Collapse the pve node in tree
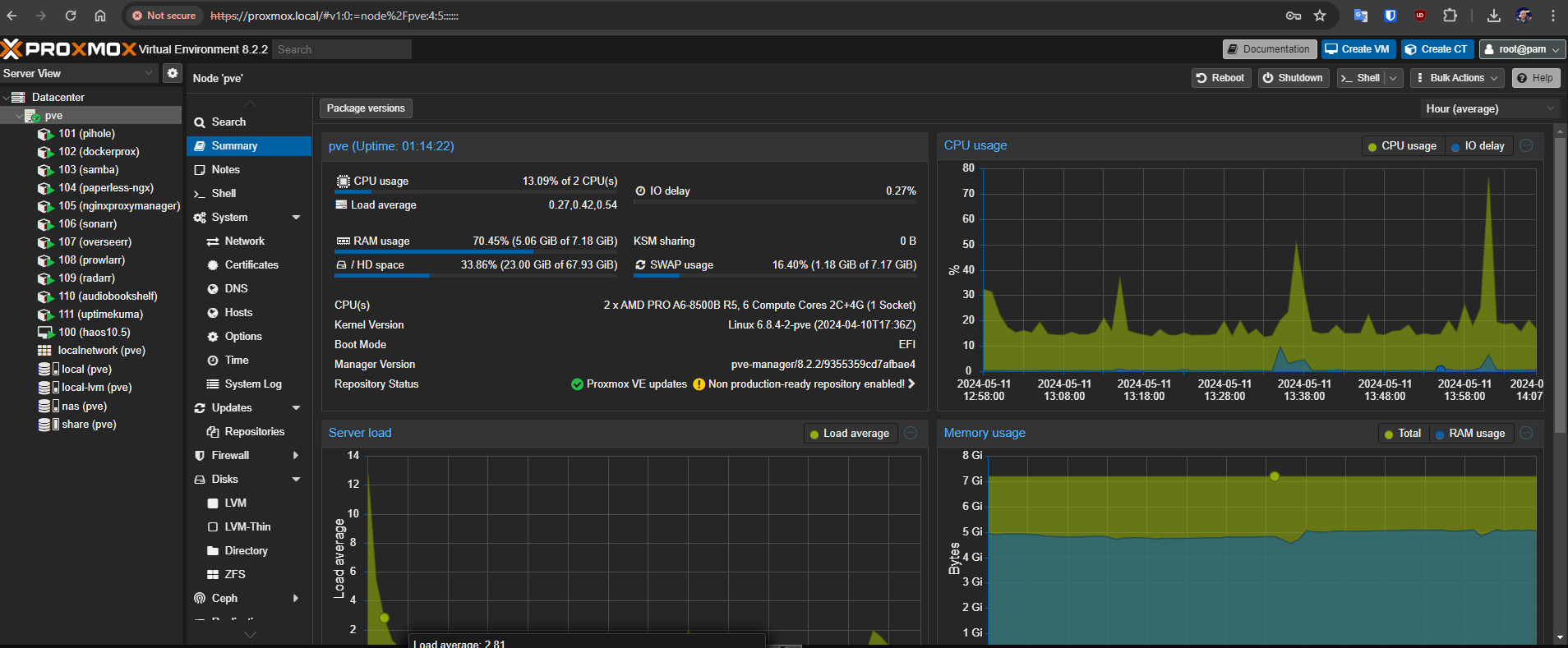1568x648 pixels. tap(19, 116)
